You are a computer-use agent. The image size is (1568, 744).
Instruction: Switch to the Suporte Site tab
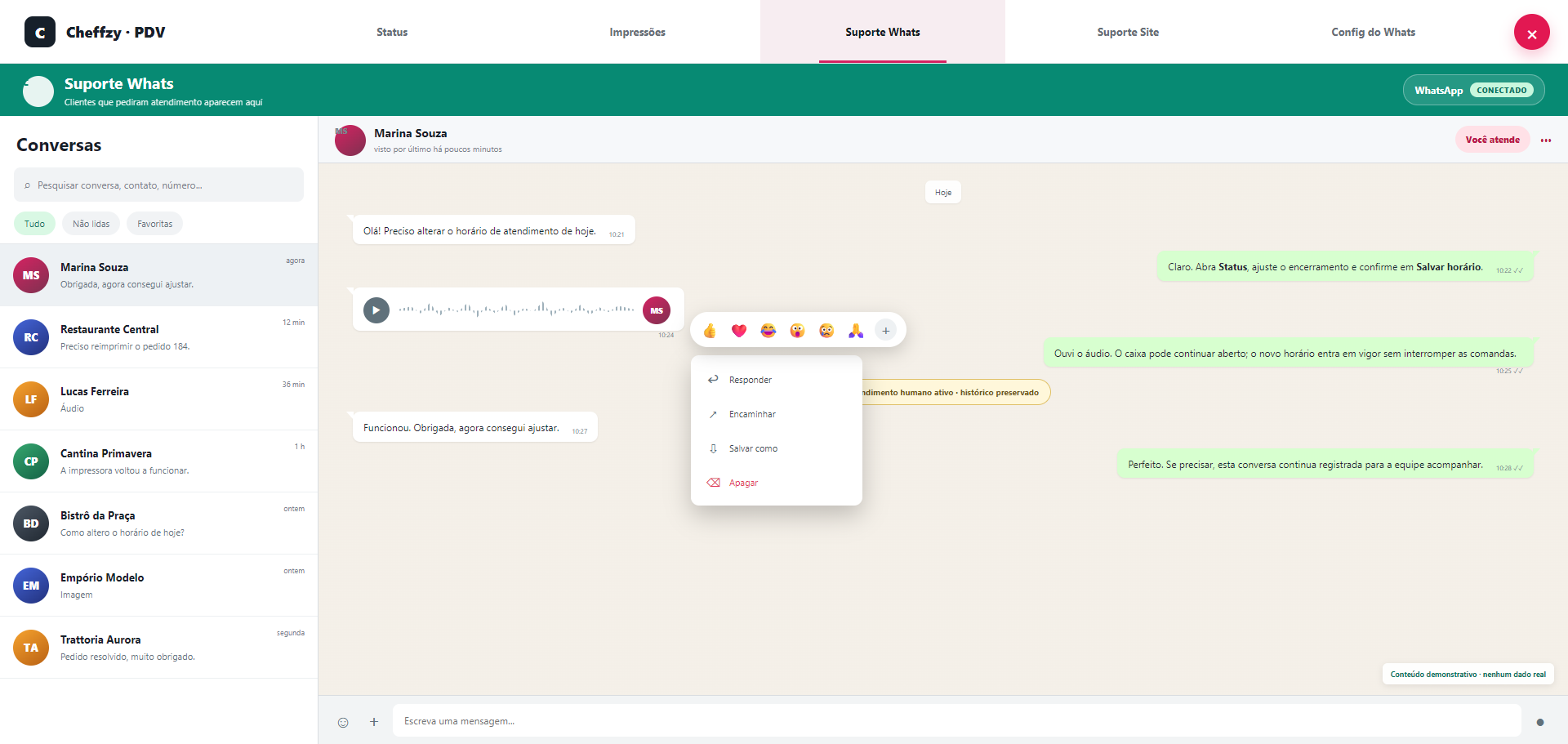[x=1128, y=32]
